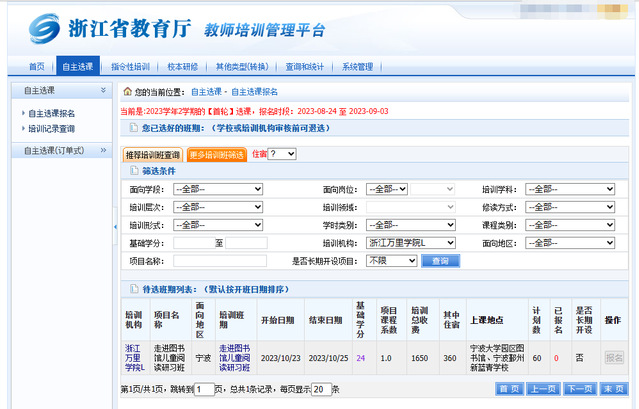Open the 培训形式 dropdown

[x=218, y=225]
